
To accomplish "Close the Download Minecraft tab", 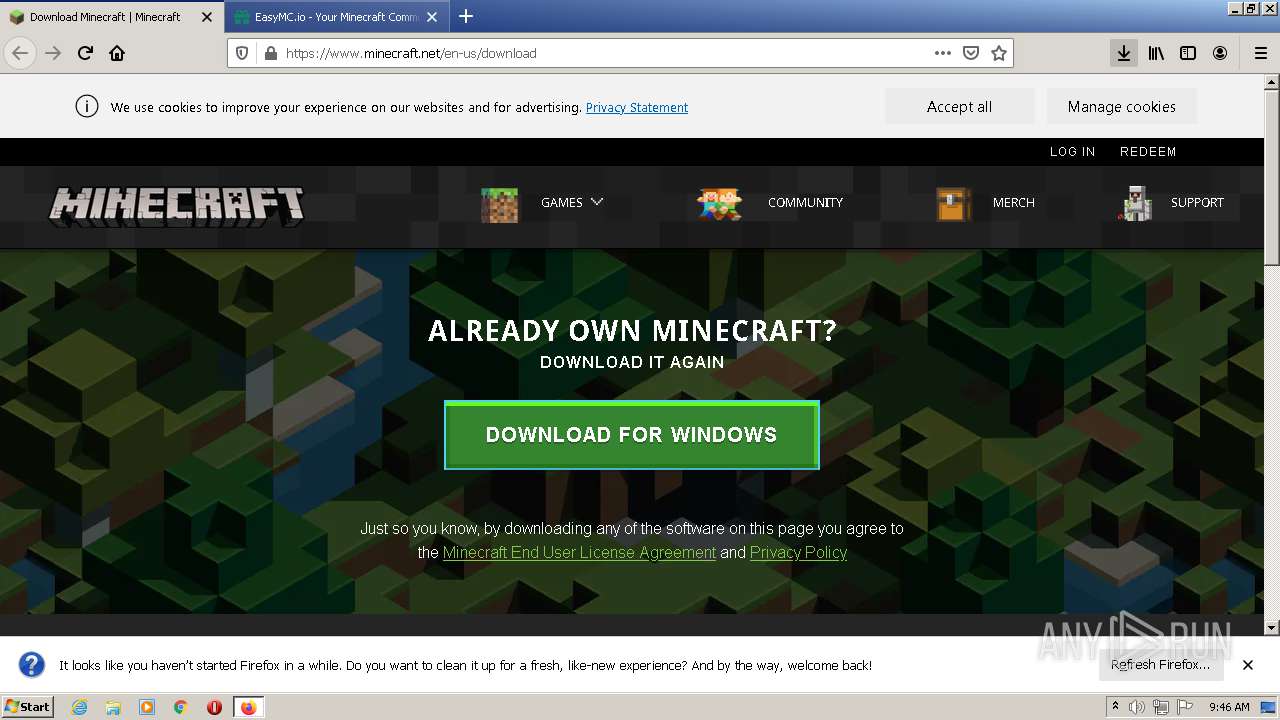I will [x=207, y=17].
